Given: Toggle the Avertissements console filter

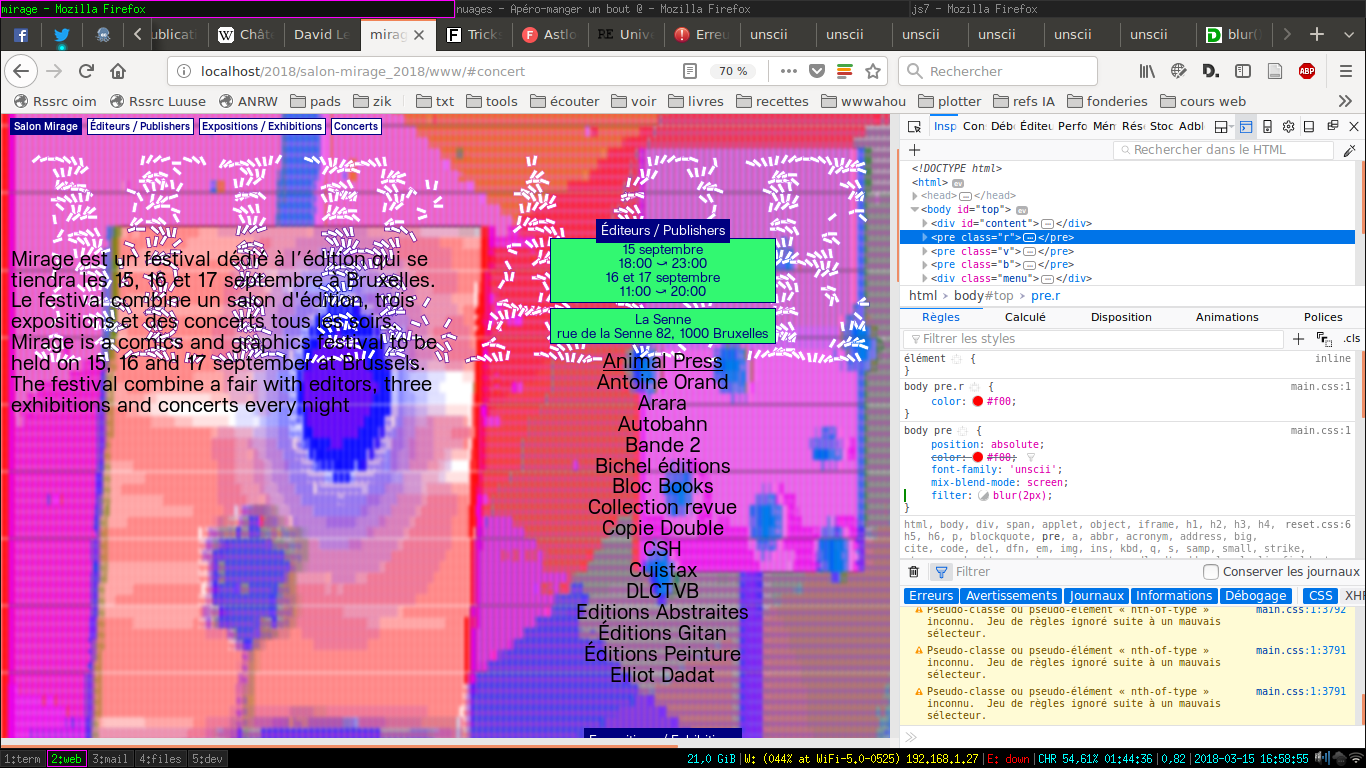Looking at the screenshot, I should click(x=1010, y=596).
